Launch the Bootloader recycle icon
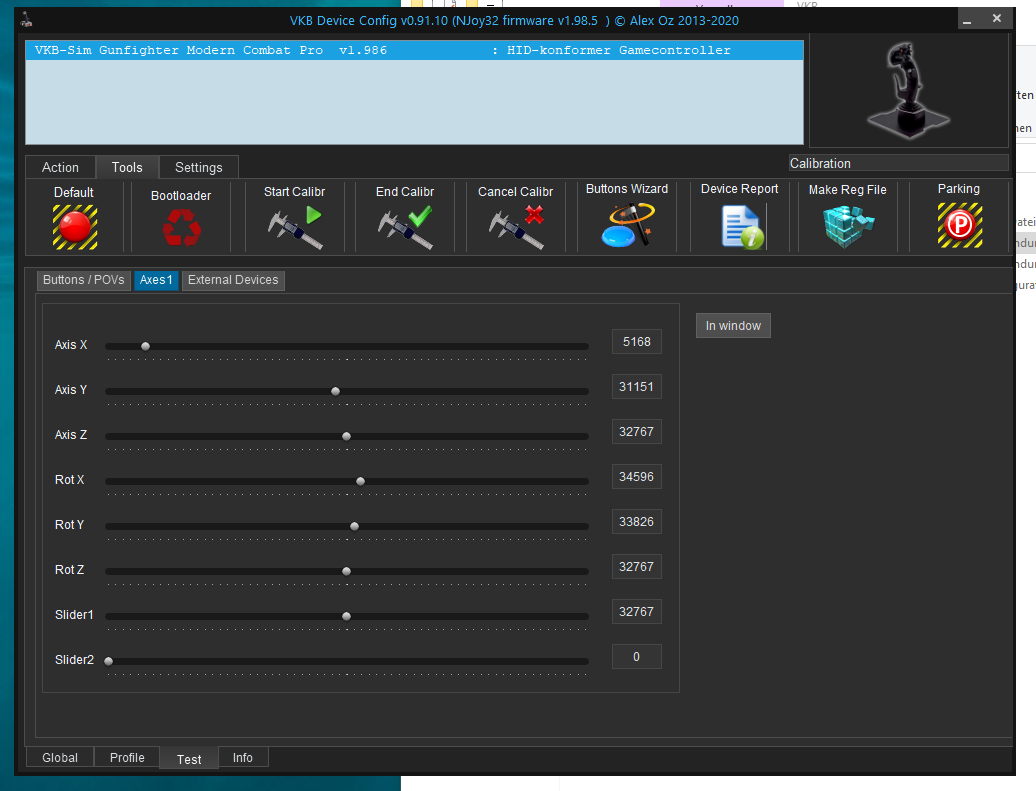The image size is (1036, 791). [x=182, y=227]
